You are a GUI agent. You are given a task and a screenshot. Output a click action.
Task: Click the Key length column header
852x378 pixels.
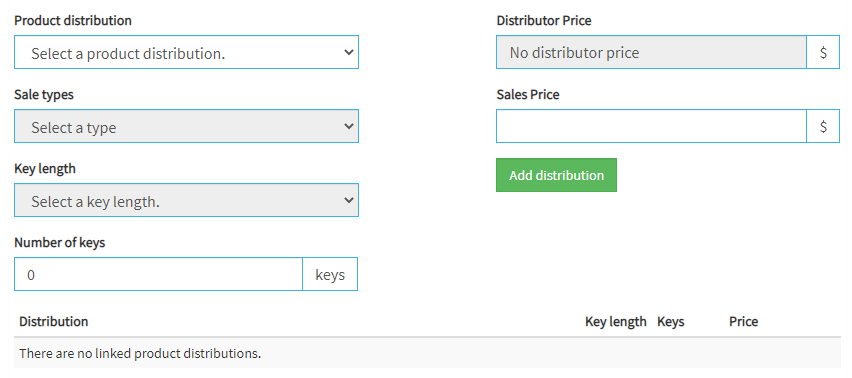coord(616,322)
